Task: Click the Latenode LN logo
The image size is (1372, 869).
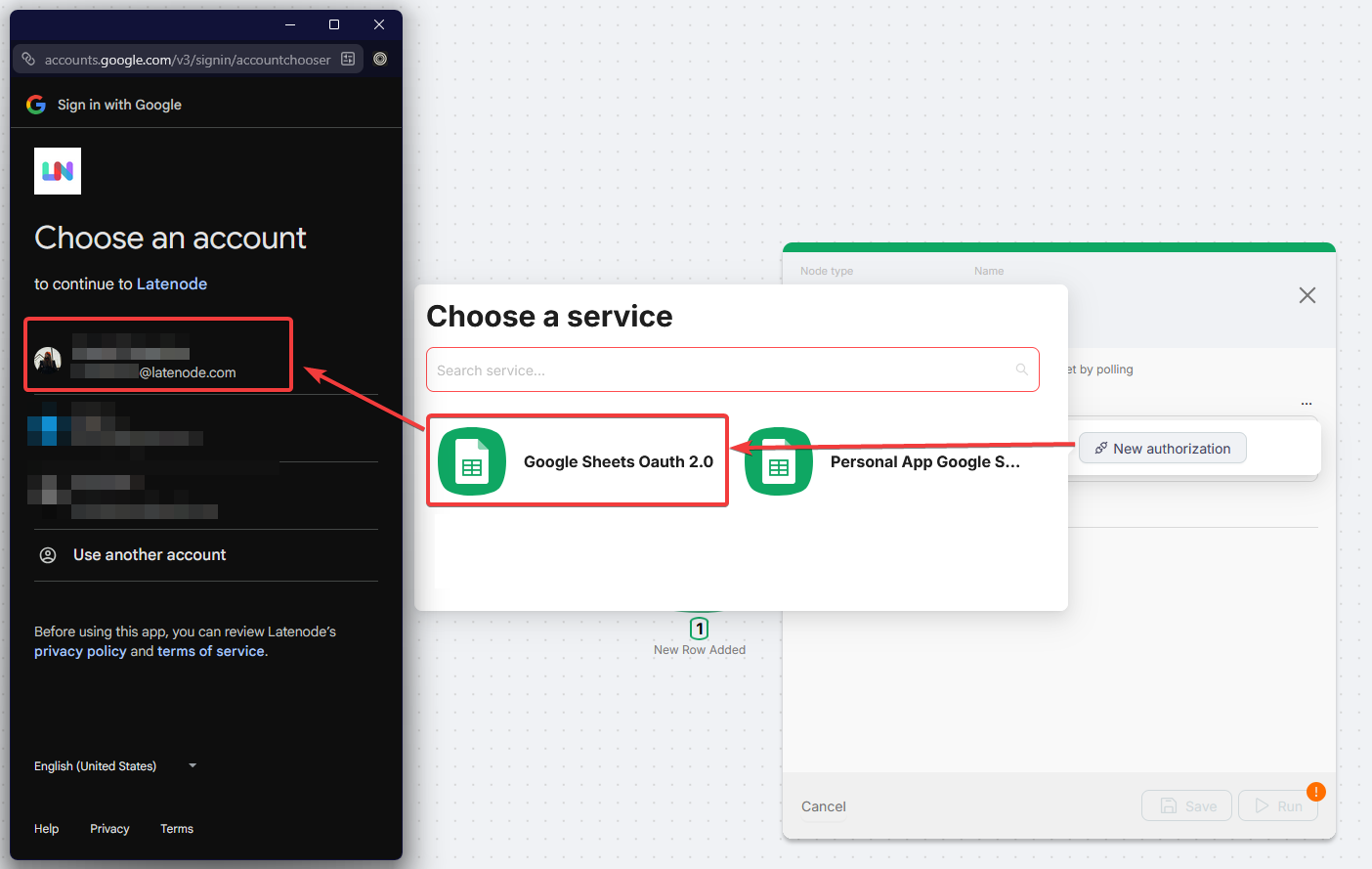Action: tap(57, 170)
